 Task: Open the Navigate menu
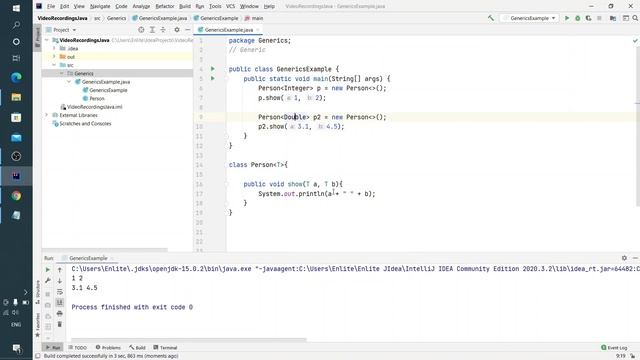pyautogui.click(x=100, y=6)
